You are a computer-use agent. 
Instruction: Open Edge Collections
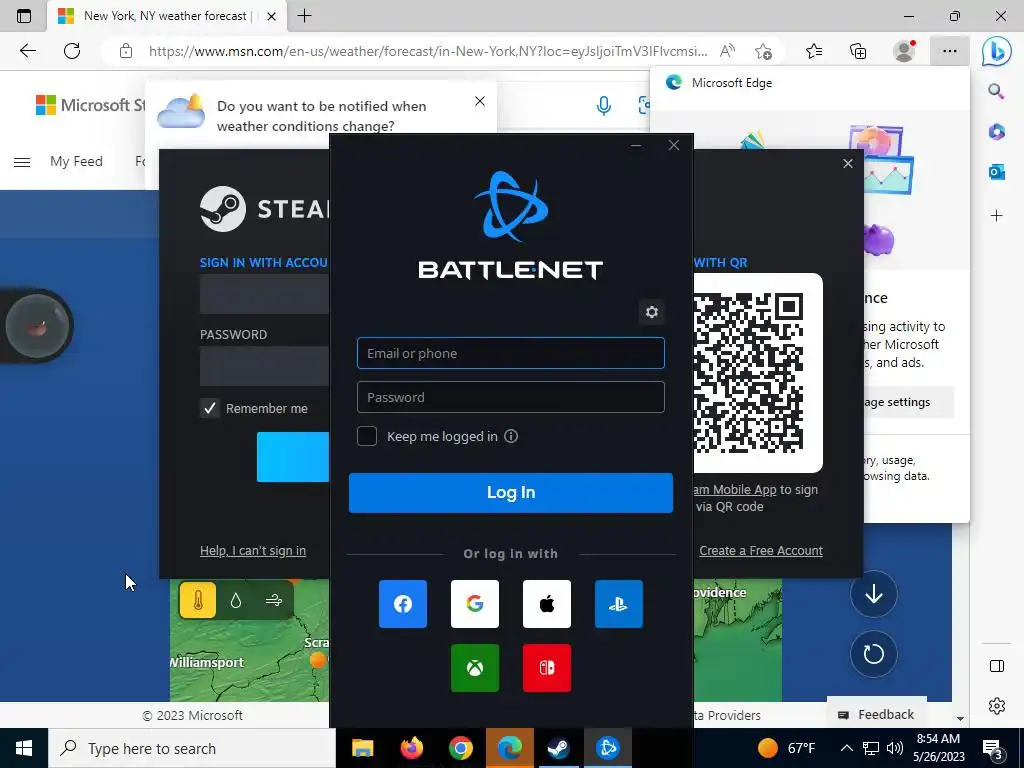point(858,51)
